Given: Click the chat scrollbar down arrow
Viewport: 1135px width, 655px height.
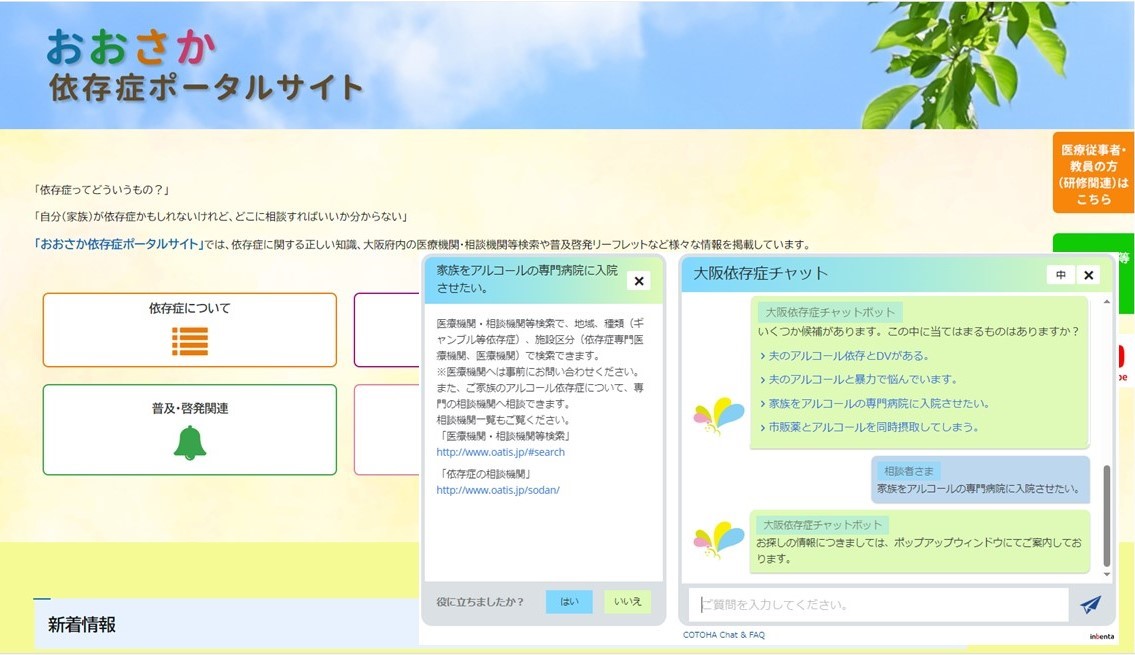Looking at the screenshot, I should 1106,574.
